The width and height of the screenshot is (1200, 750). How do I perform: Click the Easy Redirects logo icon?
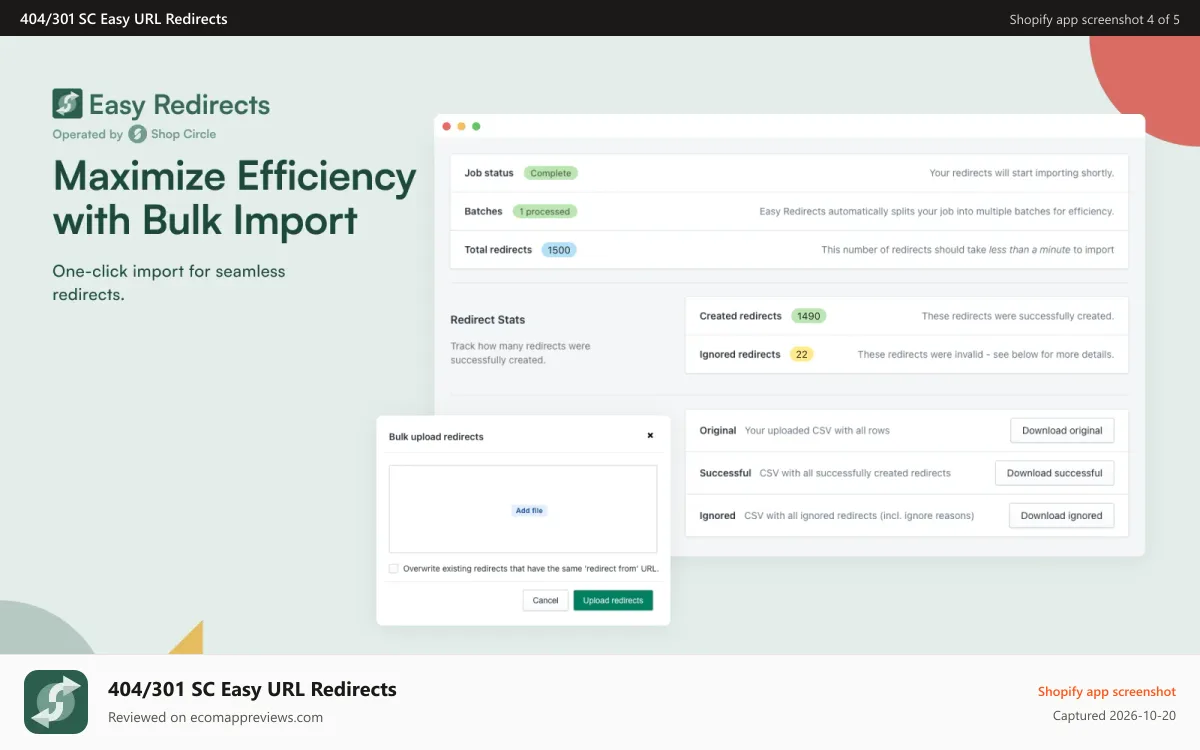tap(67, 104)
